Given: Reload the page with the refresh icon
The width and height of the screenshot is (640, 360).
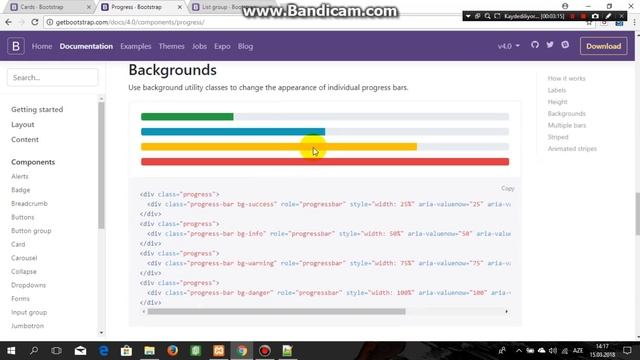Looking at the screenshot, I should click(x=35, y=22).
